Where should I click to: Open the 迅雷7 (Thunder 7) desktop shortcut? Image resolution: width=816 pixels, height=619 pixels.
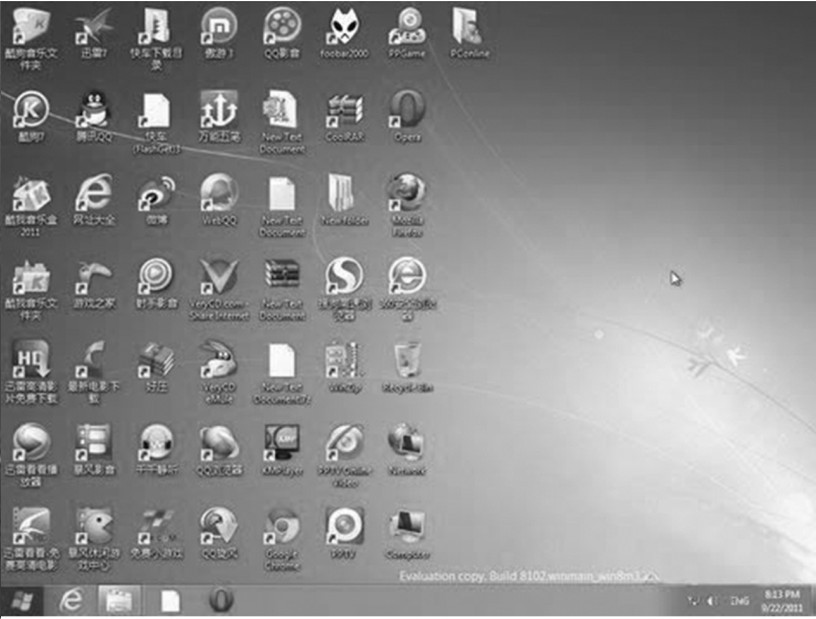click(94, 33)
